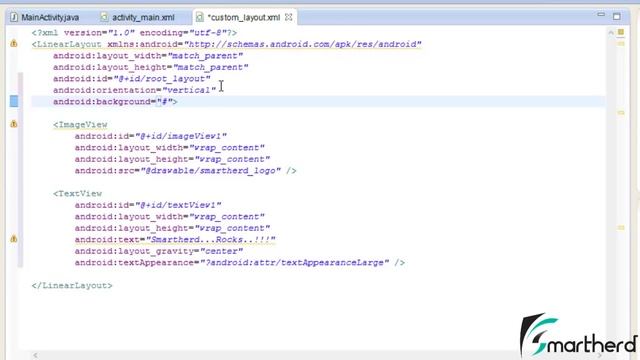Viewport: 640px width, 360px height.
Task: Click the android:src smartherd_logo line
Action: (185, 171)
